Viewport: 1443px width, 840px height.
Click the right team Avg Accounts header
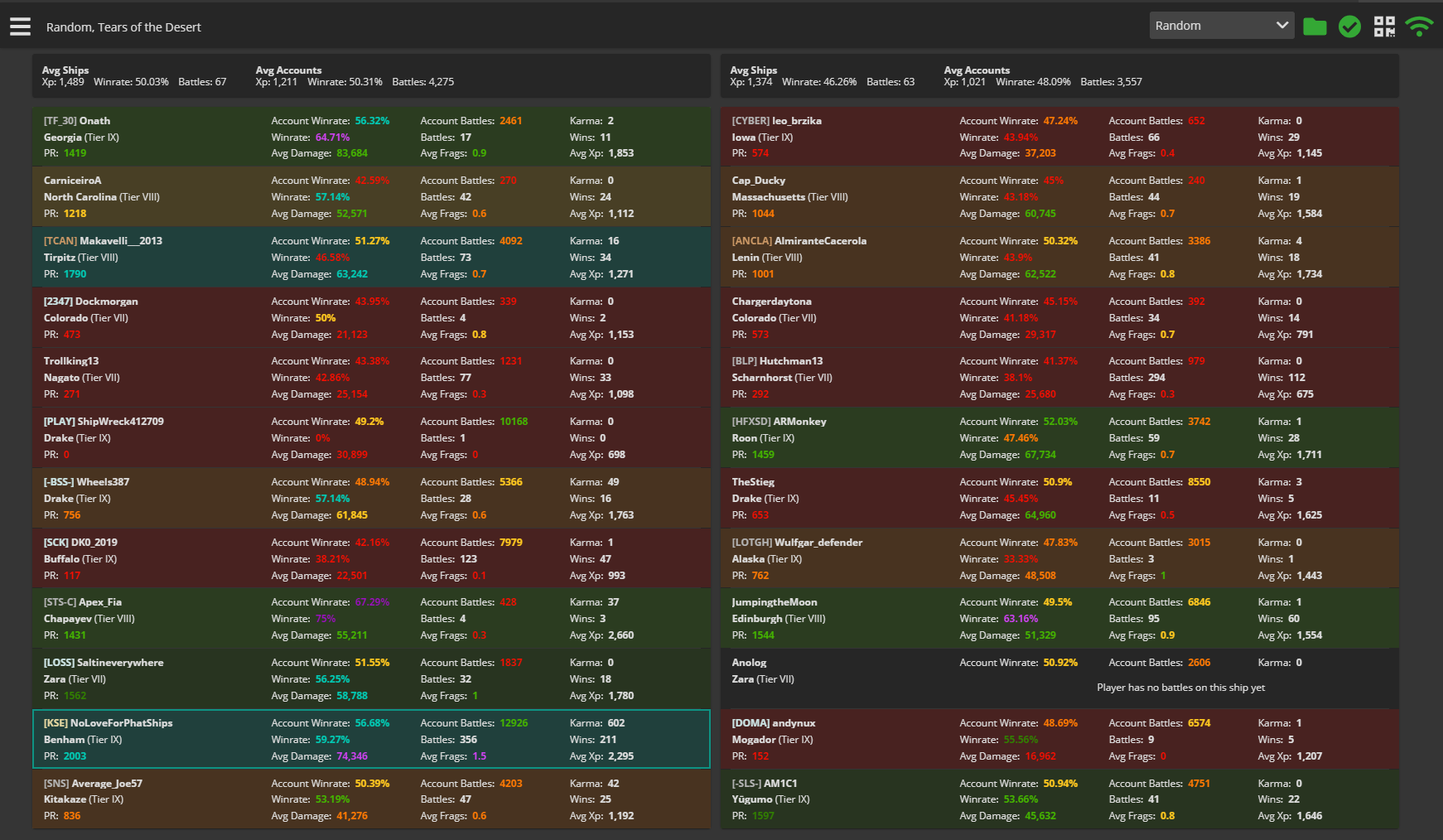(976, 70)
